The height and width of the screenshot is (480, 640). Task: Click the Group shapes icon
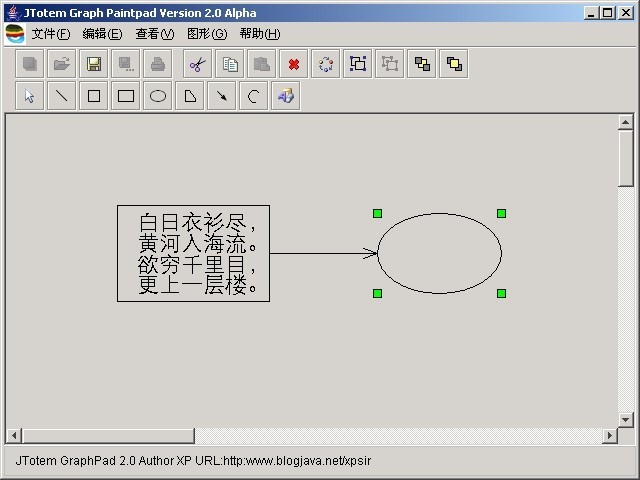[x=358, y=64]
